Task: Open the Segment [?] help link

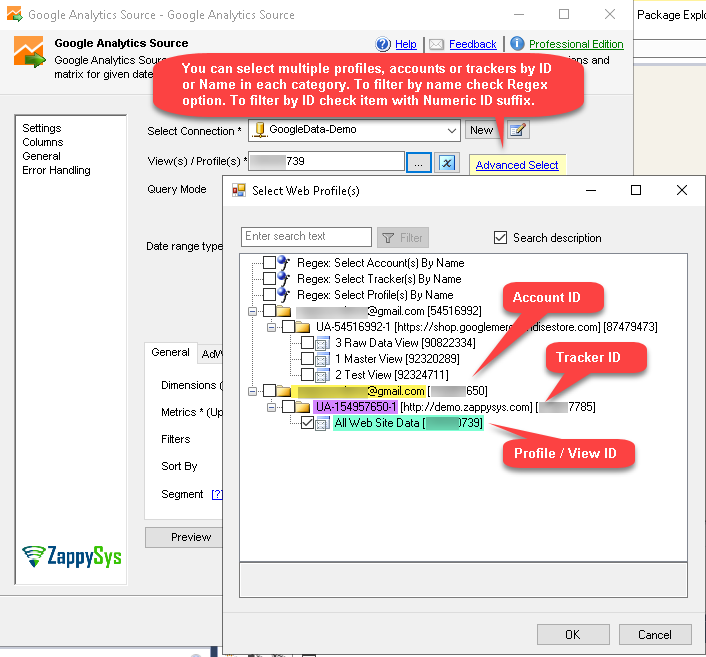Action: point(217,494)
